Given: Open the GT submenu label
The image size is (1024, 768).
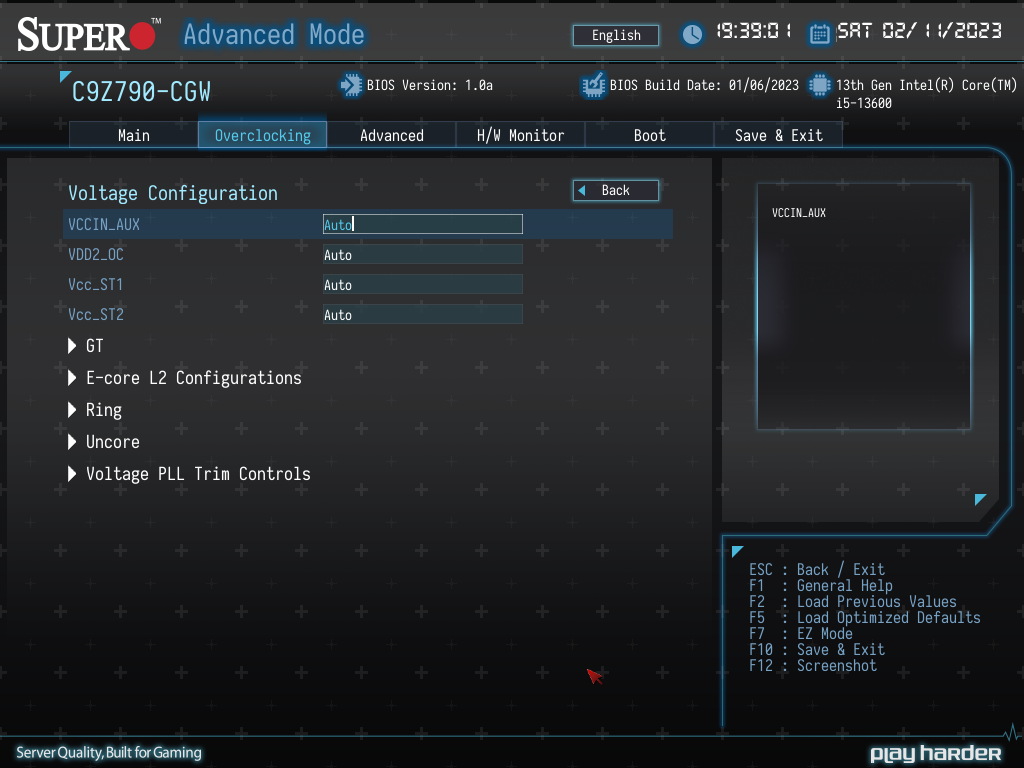Looking at the screenshot, I should (95, 345).
